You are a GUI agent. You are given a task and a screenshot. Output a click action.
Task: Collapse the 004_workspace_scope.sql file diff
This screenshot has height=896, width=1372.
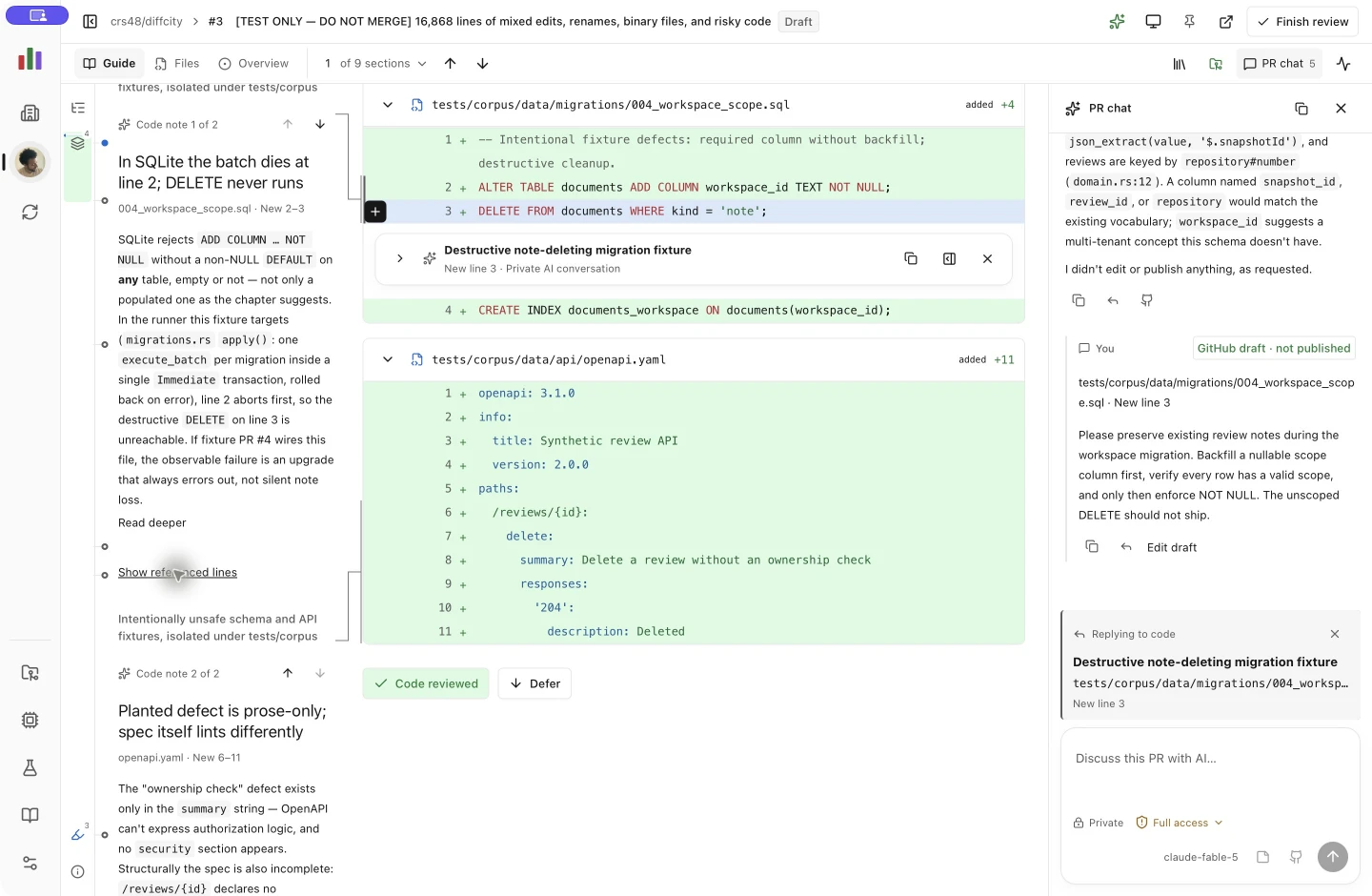(388, 105)
